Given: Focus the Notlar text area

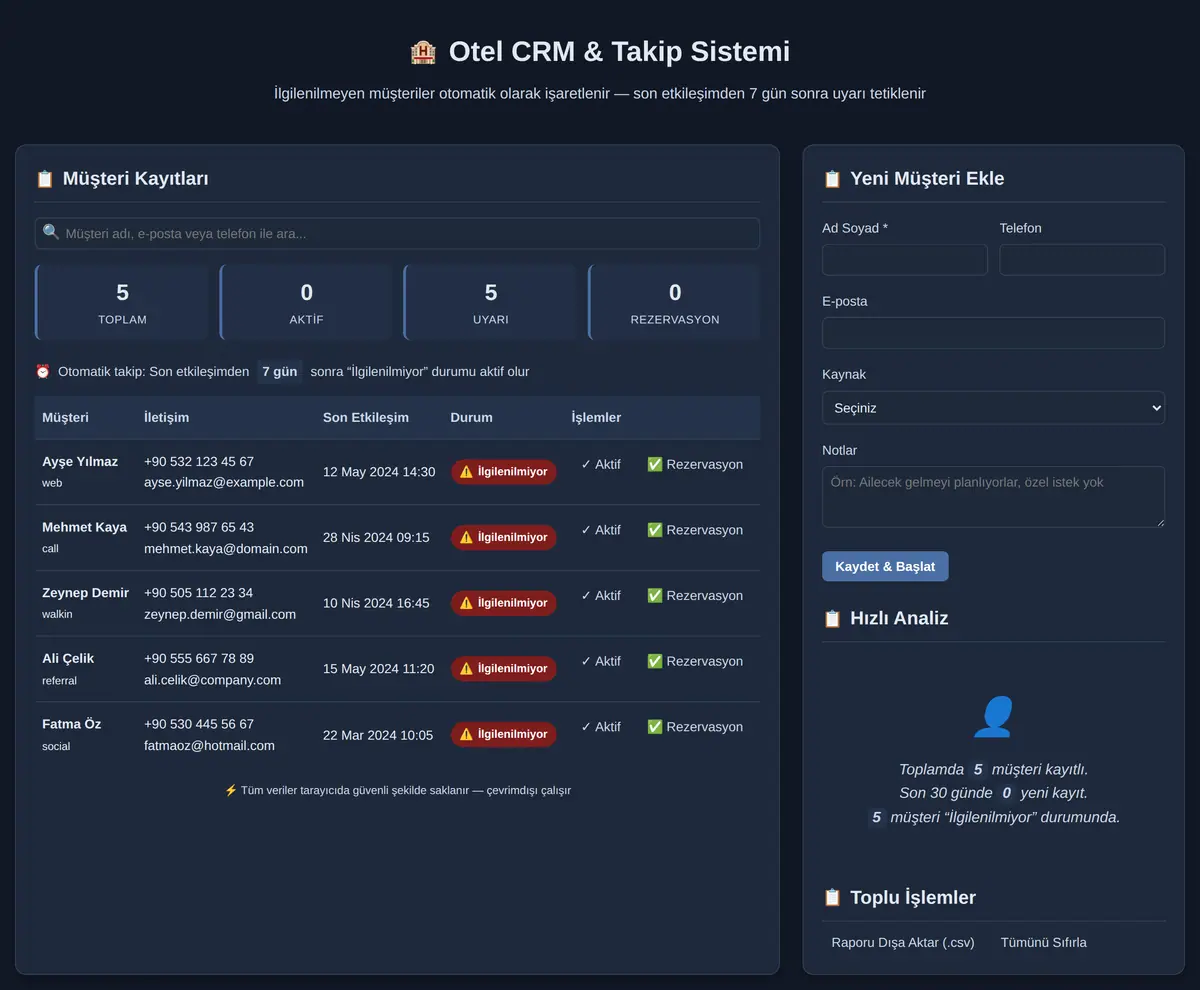Looking at the screenshot, I should [993, 497].
